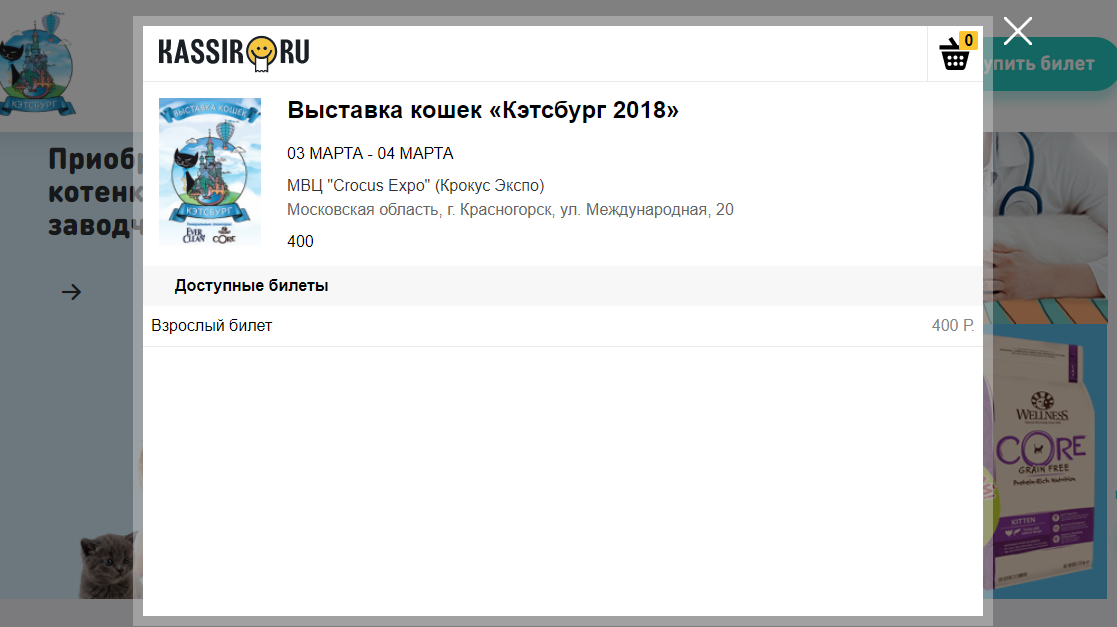This screenshot has height=627, width=1117.
Task: Click the Доступные билеты header
Action: [x=251, y=286]
